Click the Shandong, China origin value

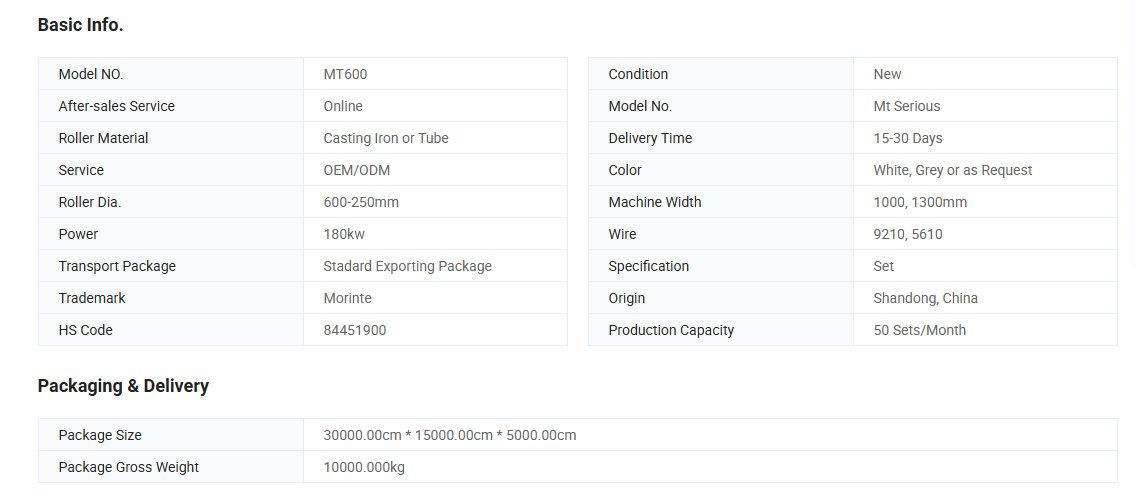925,298
